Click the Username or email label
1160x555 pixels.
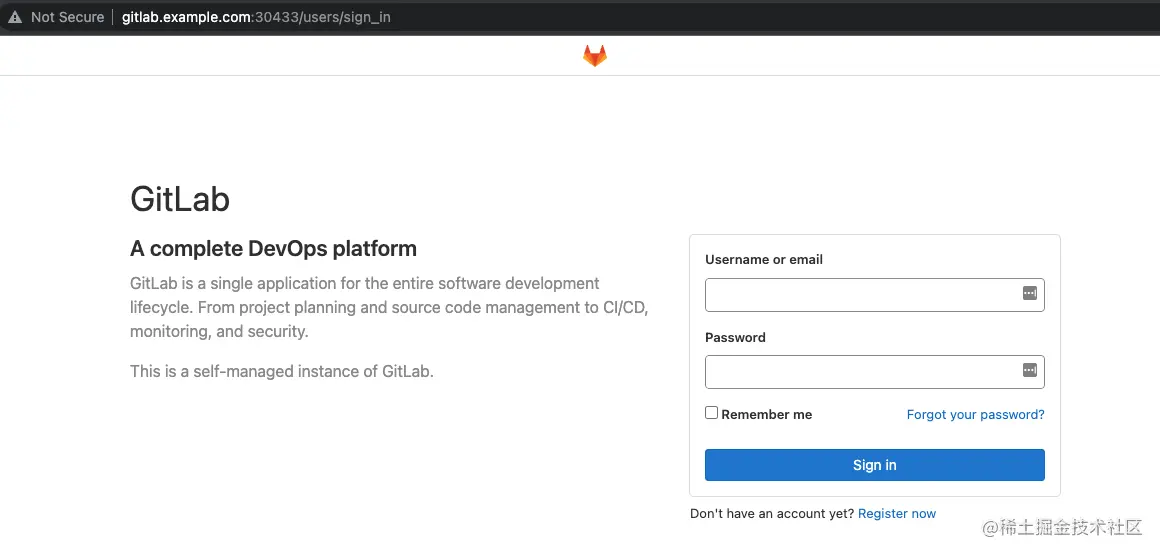coord(763,260)
